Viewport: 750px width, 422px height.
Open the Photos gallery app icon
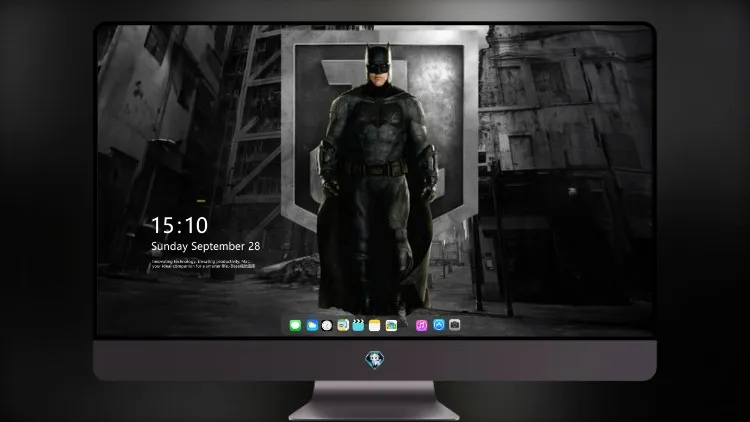click(x=391, y=325)
